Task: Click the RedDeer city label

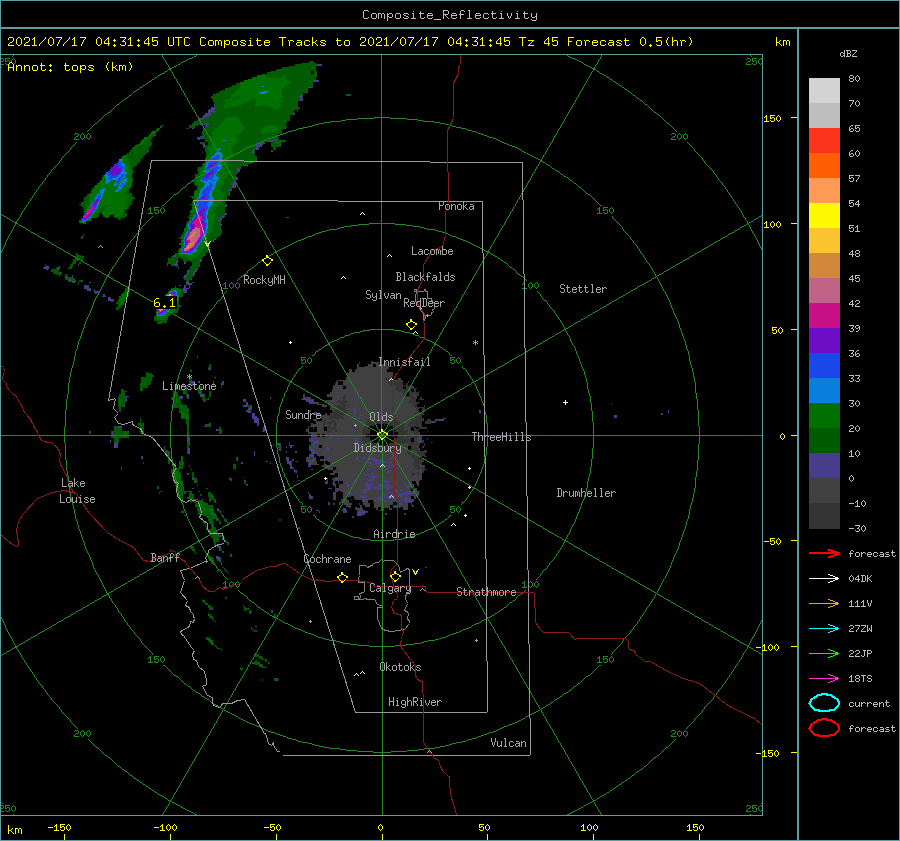Action: click(424, 303)
